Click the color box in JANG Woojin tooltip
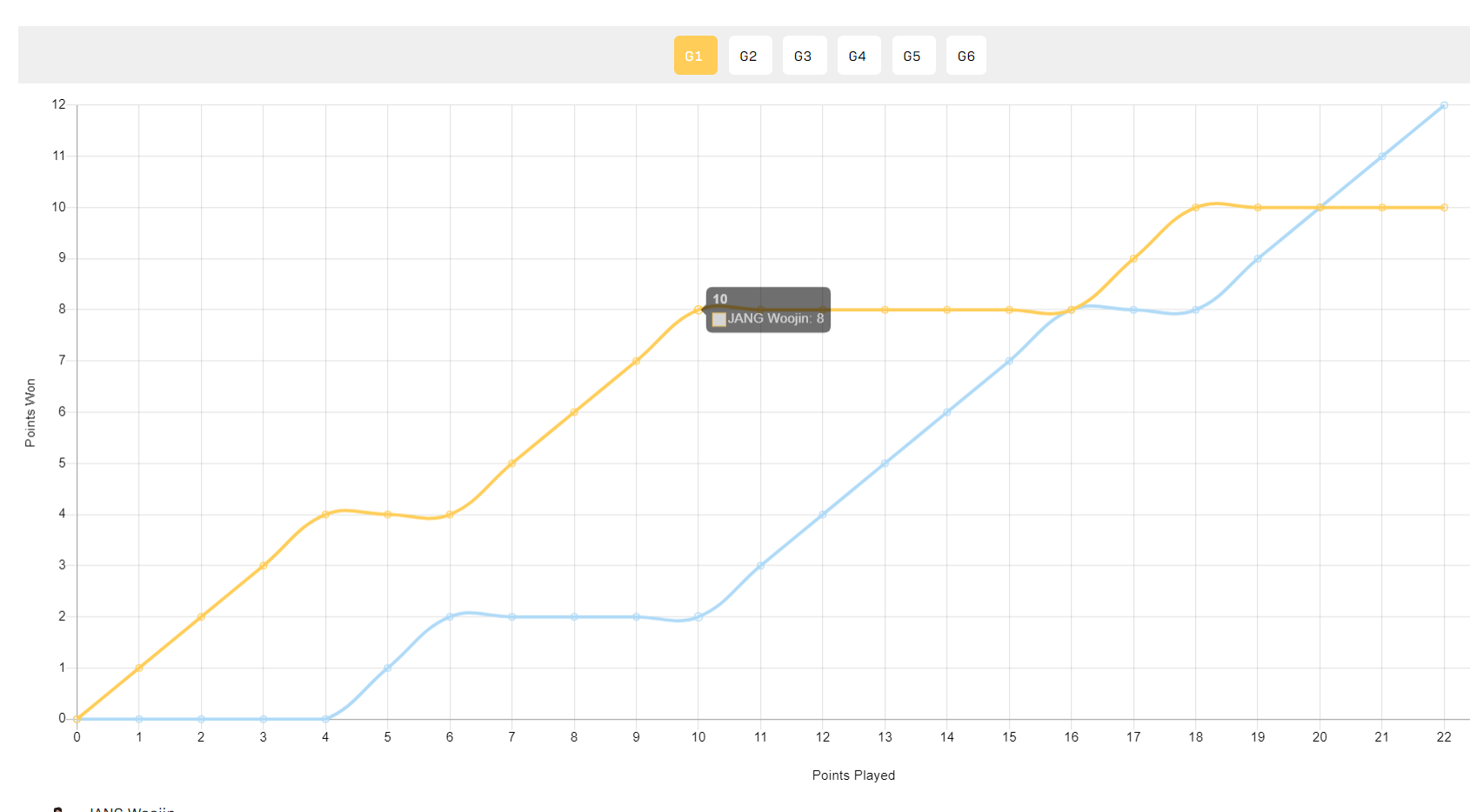 coord(719,319)
